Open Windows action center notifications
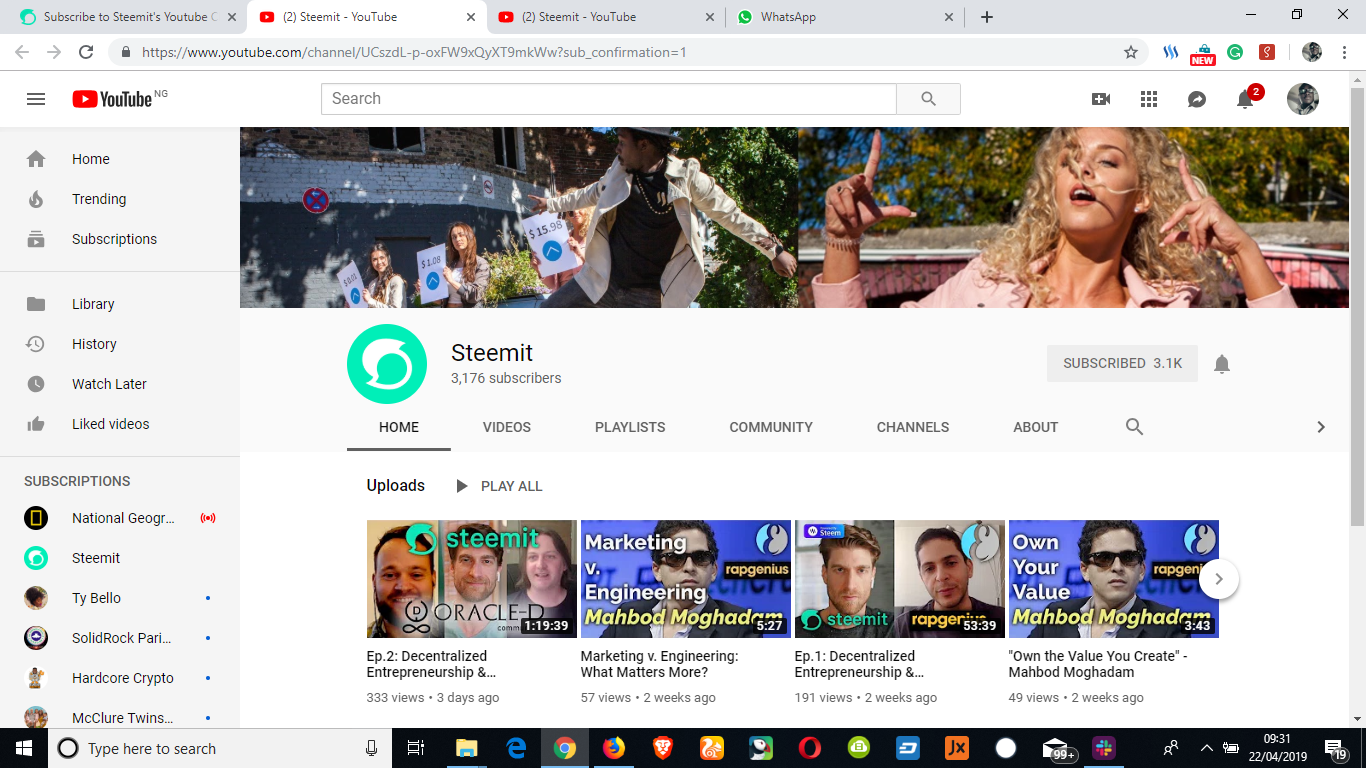1366x768 pixels. tap(1336, 748)
